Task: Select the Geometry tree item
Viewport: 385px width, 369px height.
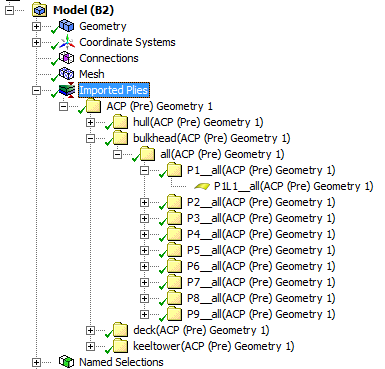Action: [x=103, y=26]
